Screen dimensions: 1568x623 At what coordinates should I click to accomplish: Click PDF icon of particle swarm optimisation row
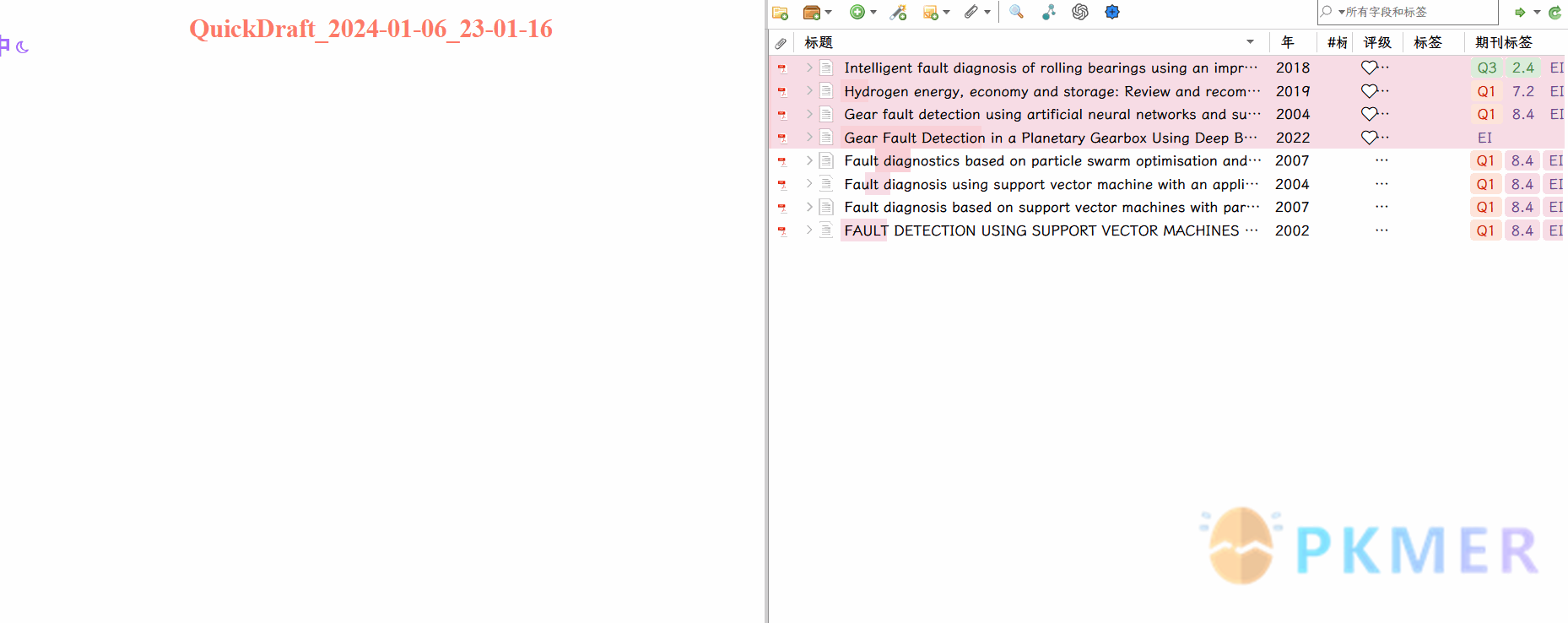tap(782, 161)
